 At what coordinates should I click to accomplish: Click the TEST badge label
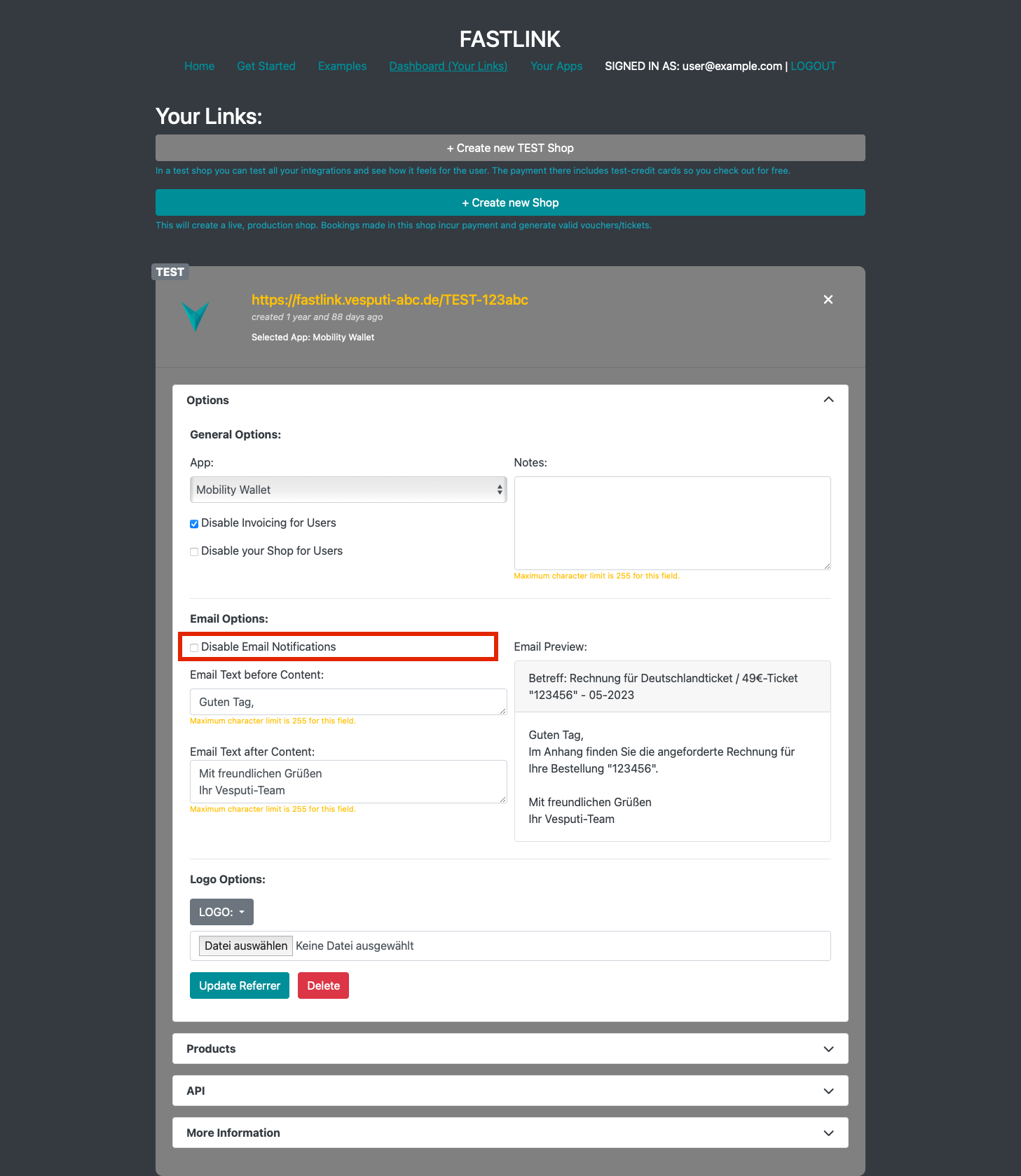click(x=170, y=272)
